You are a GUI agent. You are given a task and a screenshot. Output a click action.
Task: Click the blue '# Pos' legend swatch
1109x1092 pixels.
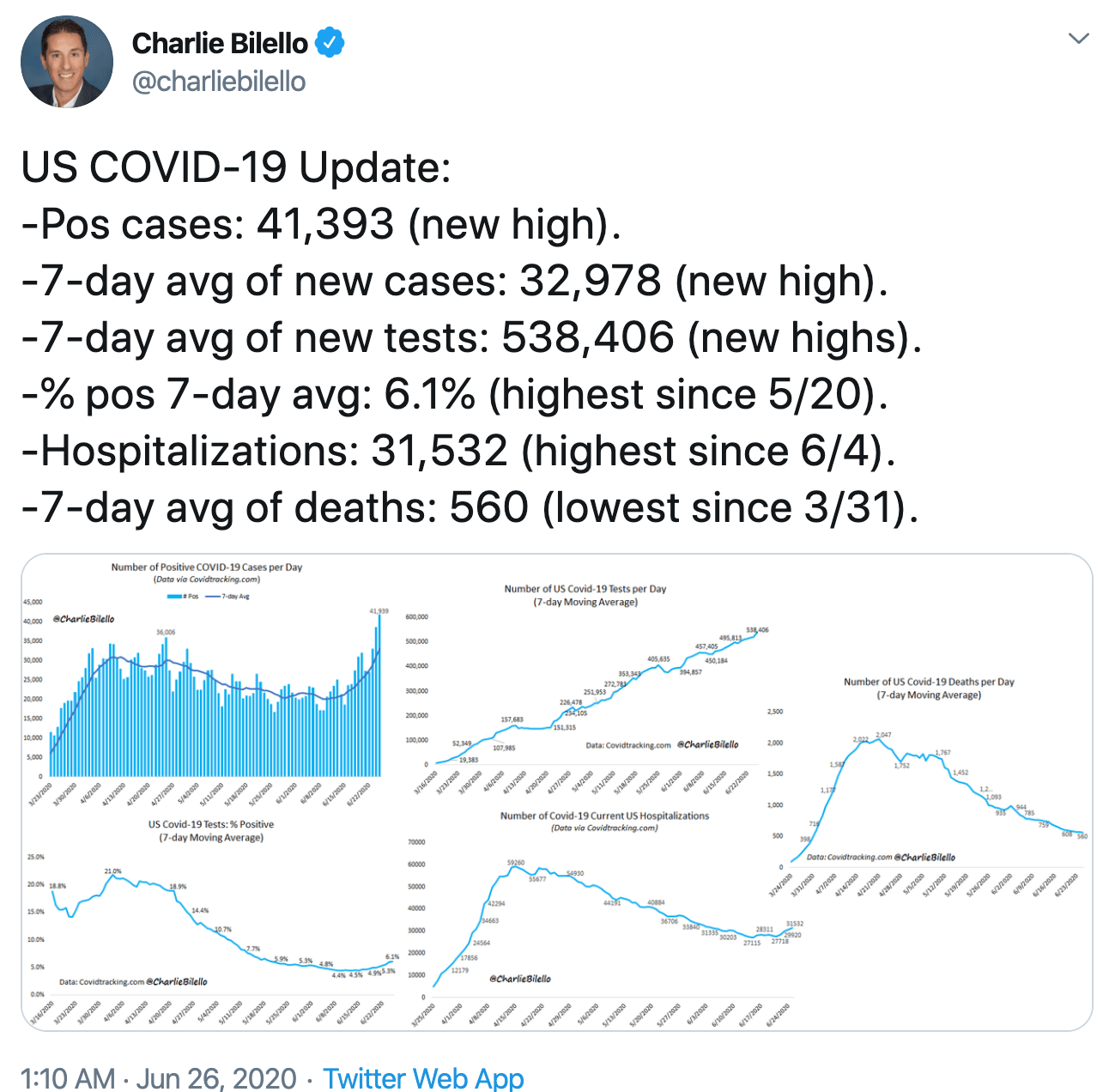point(174,596)
